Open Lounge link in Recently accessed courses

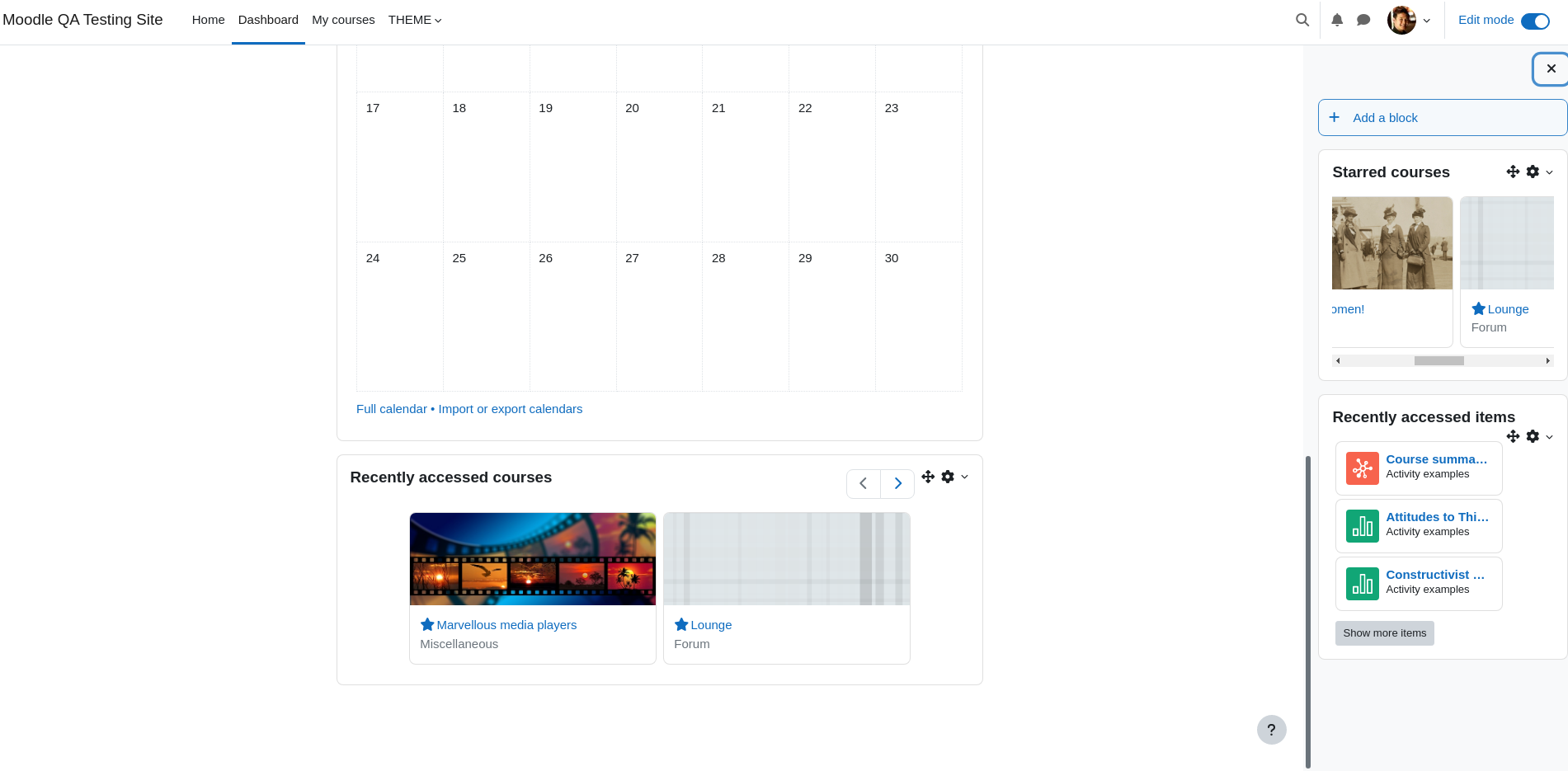(711, 625)
